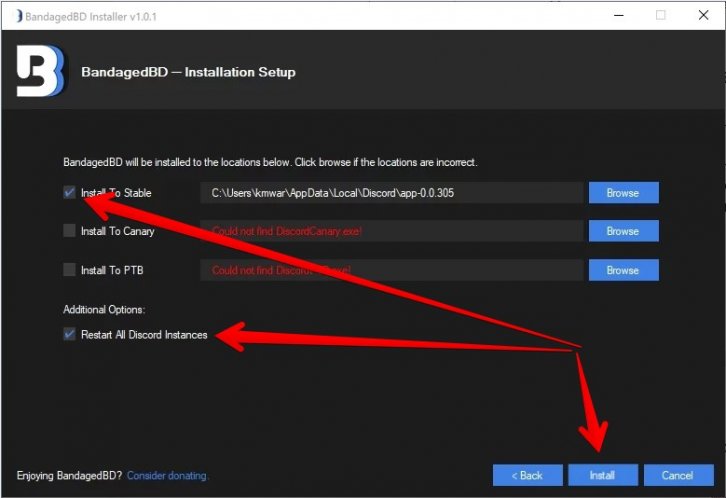The image size is (726, 498).
Task: Click the Restart All Discord Instances label
Action: coord(144,335)
